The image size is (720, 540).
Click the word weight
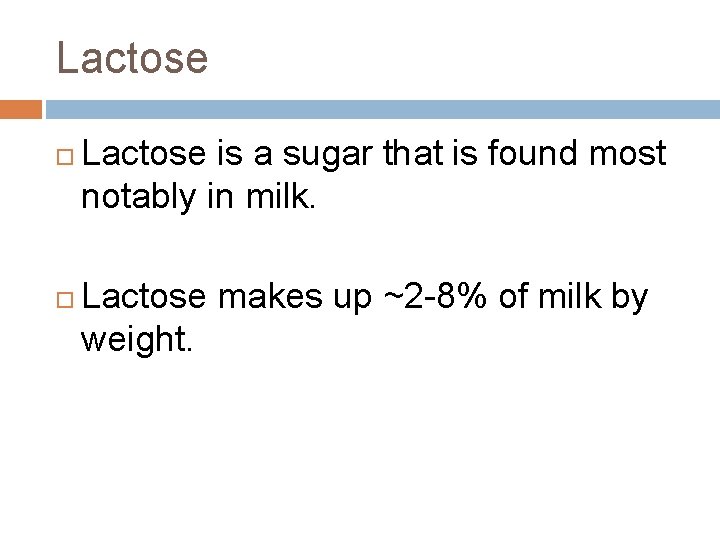coord(136,340)
